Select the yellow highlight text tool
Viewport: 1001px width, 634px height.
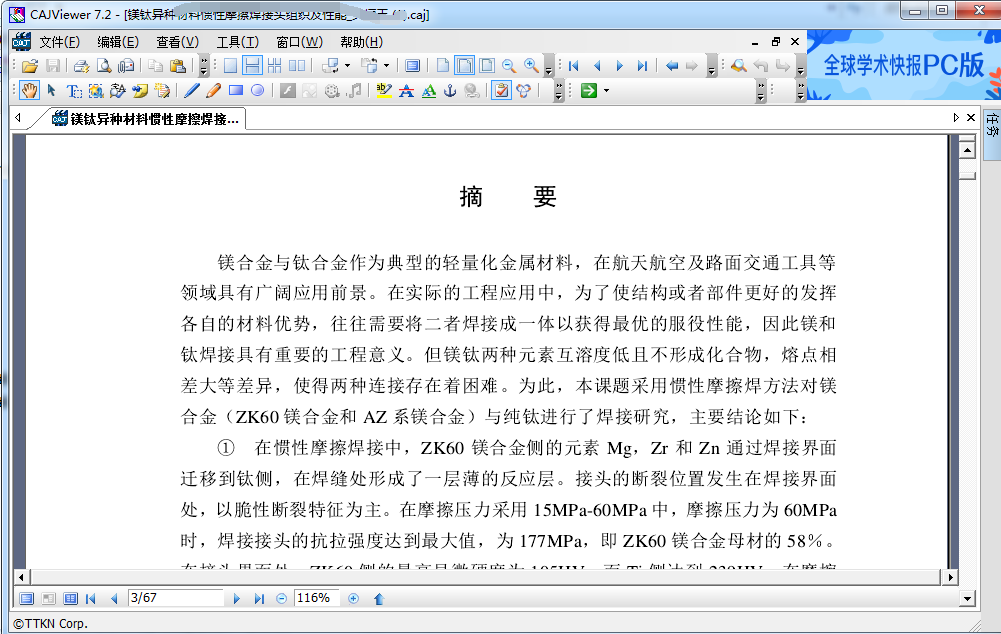pos(384,91)
